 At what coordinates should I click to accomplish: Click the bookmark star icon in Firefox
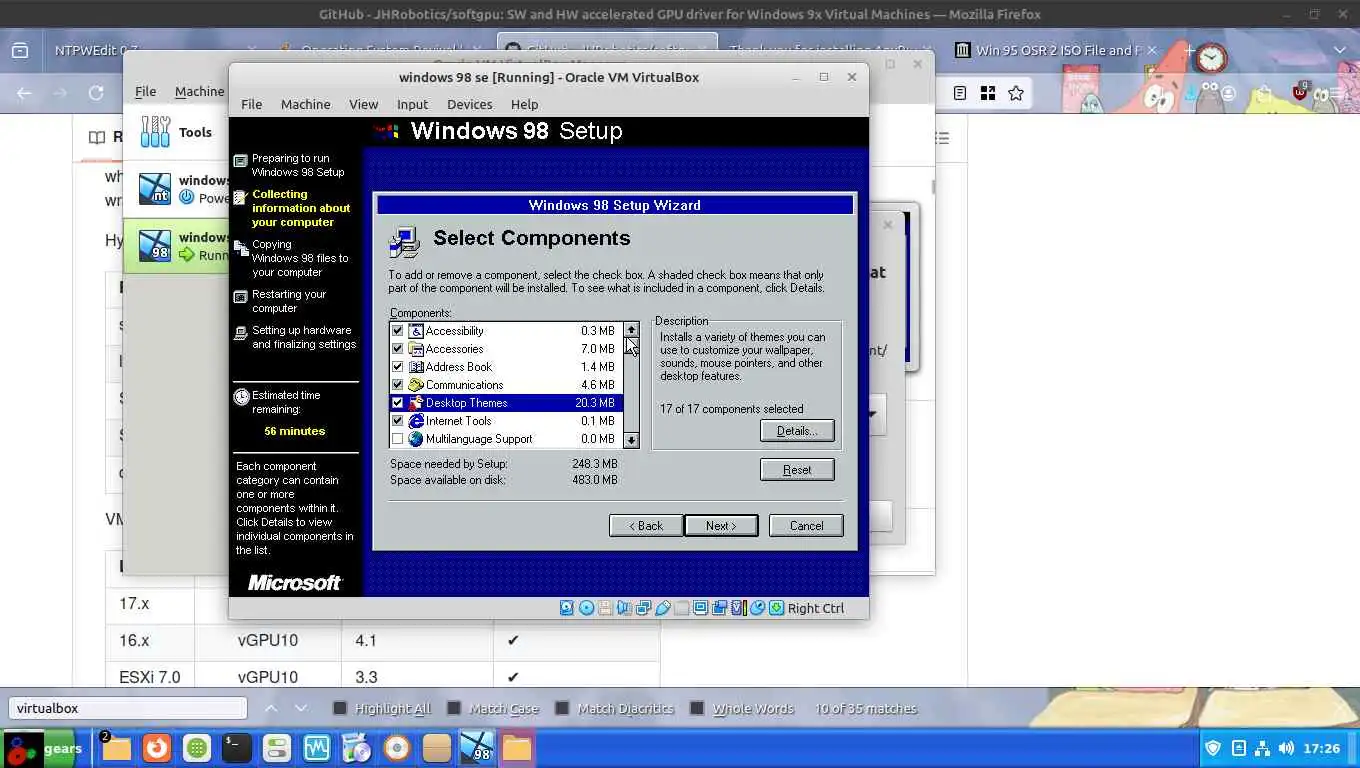[x=1016, y=93]
